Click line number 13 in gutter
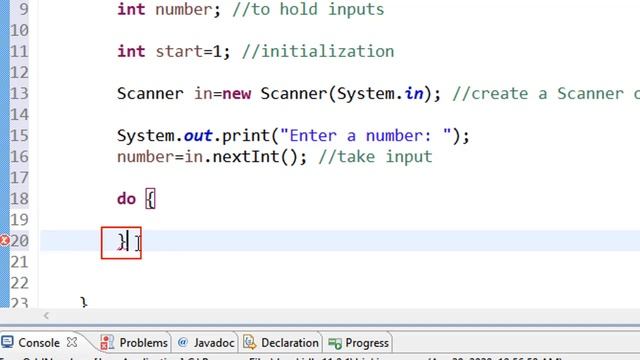 [19, 93]
